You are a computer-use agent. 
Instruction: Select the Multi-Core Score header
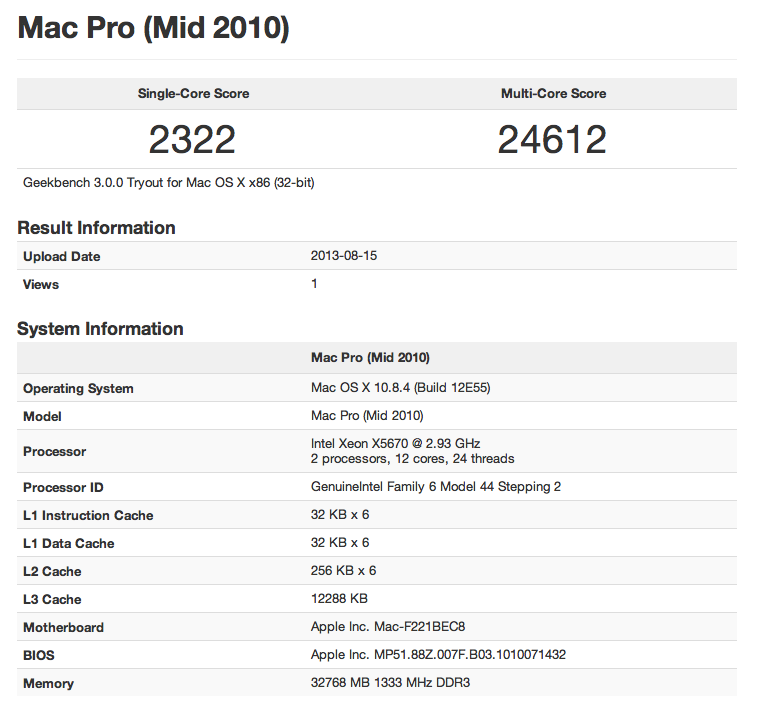pos(553,94)
